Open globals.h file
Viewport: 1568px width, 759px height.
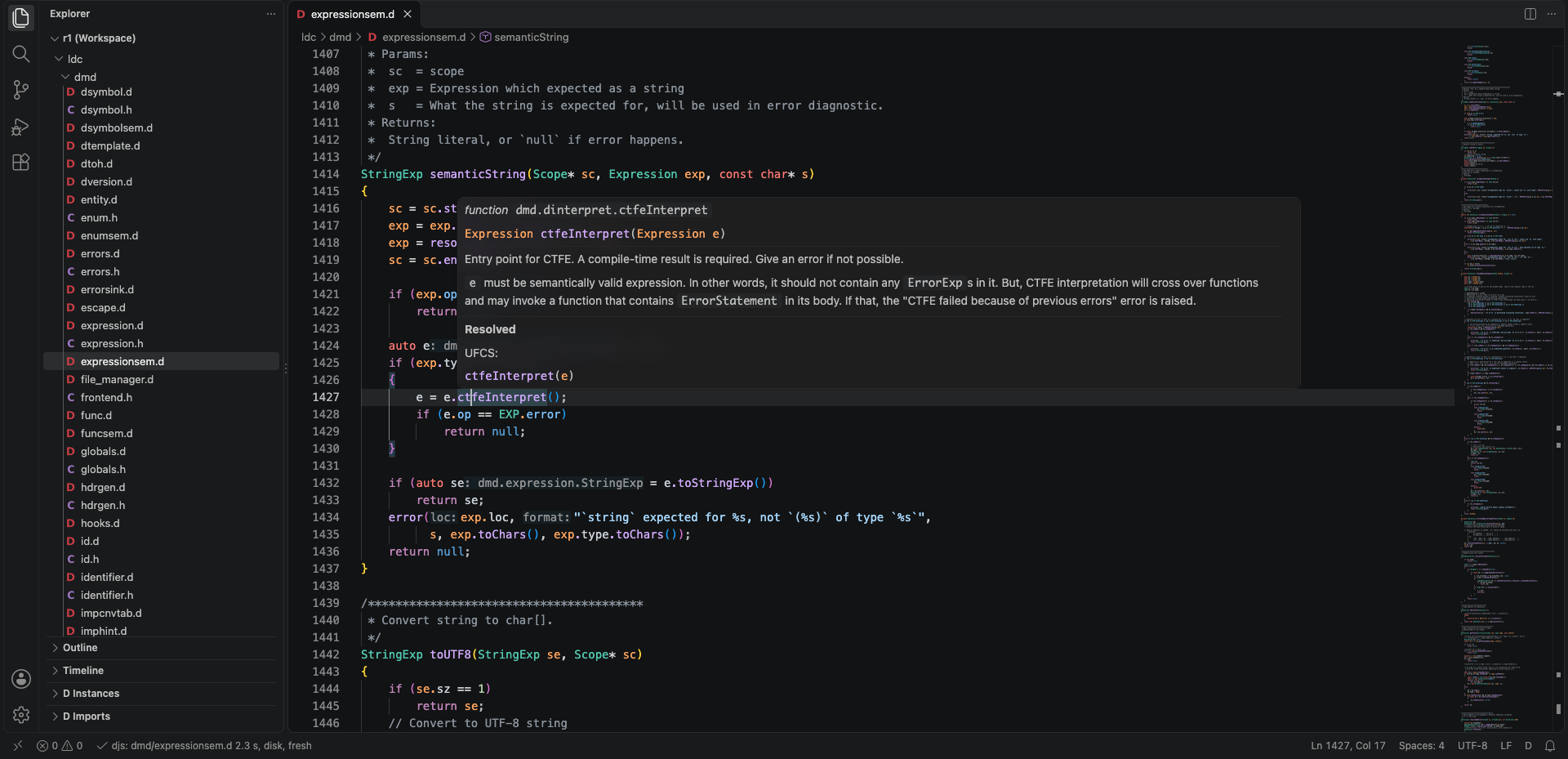tap(103, 470)
